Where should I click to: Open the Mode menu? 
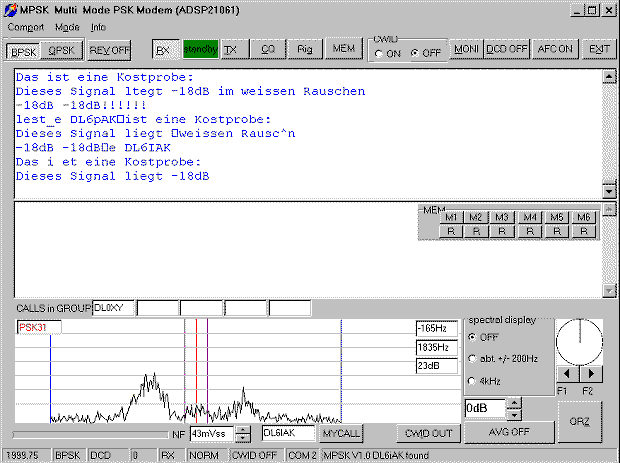(x=68, y=27)
